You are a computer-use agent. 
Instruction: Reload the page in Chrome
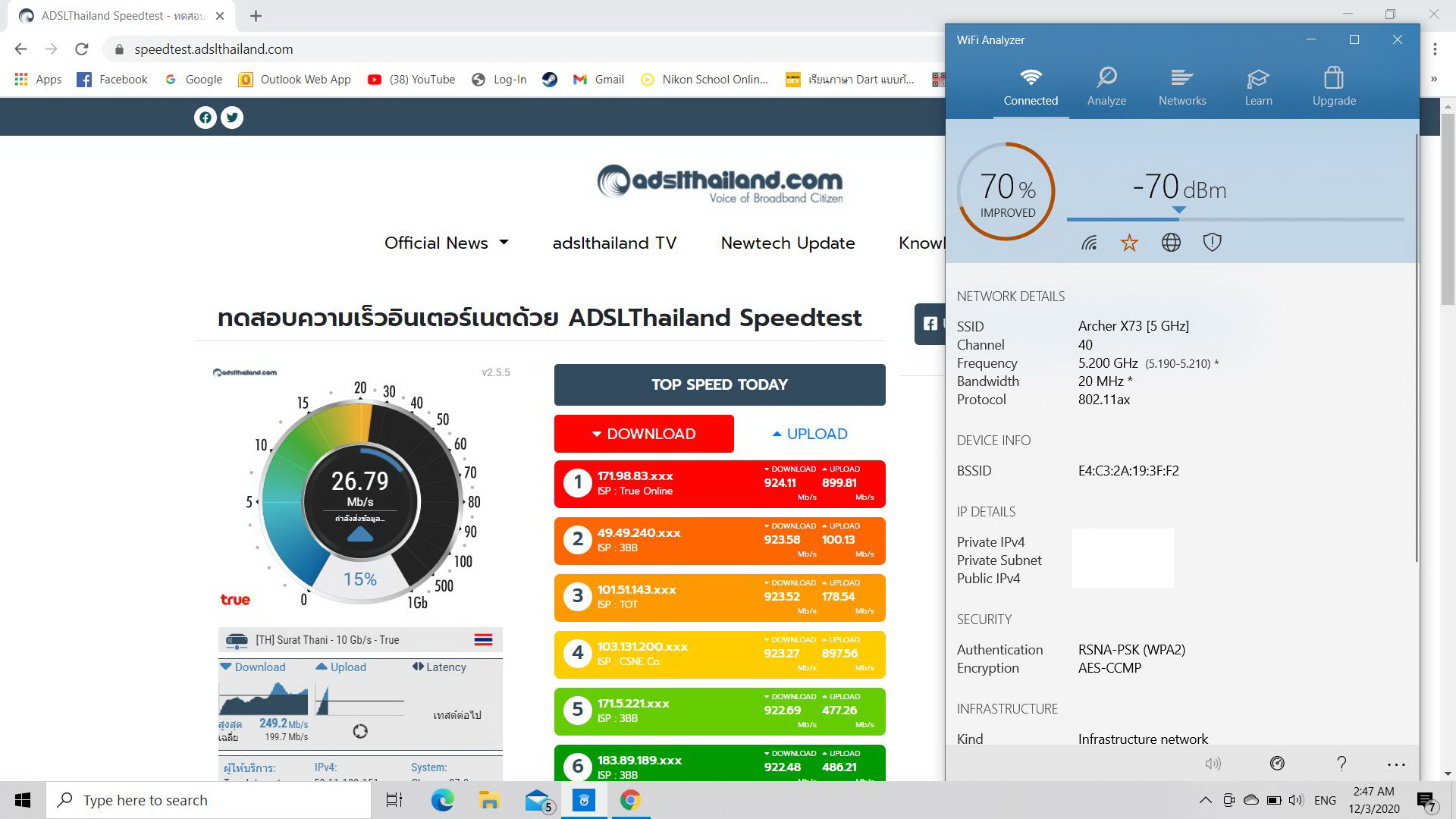tap(82, 49)
